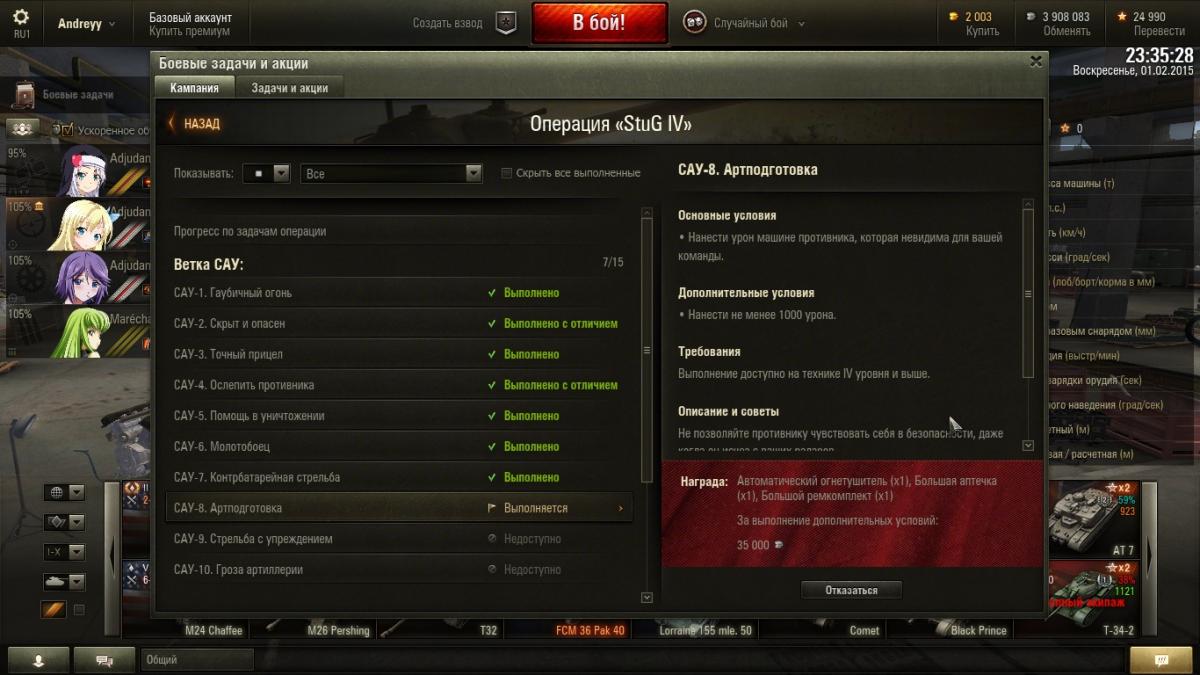The height and width of the screenshot is (675, 1200).
Task: Open the contacts icon at bottom left
Action: [x=38, y=660]
